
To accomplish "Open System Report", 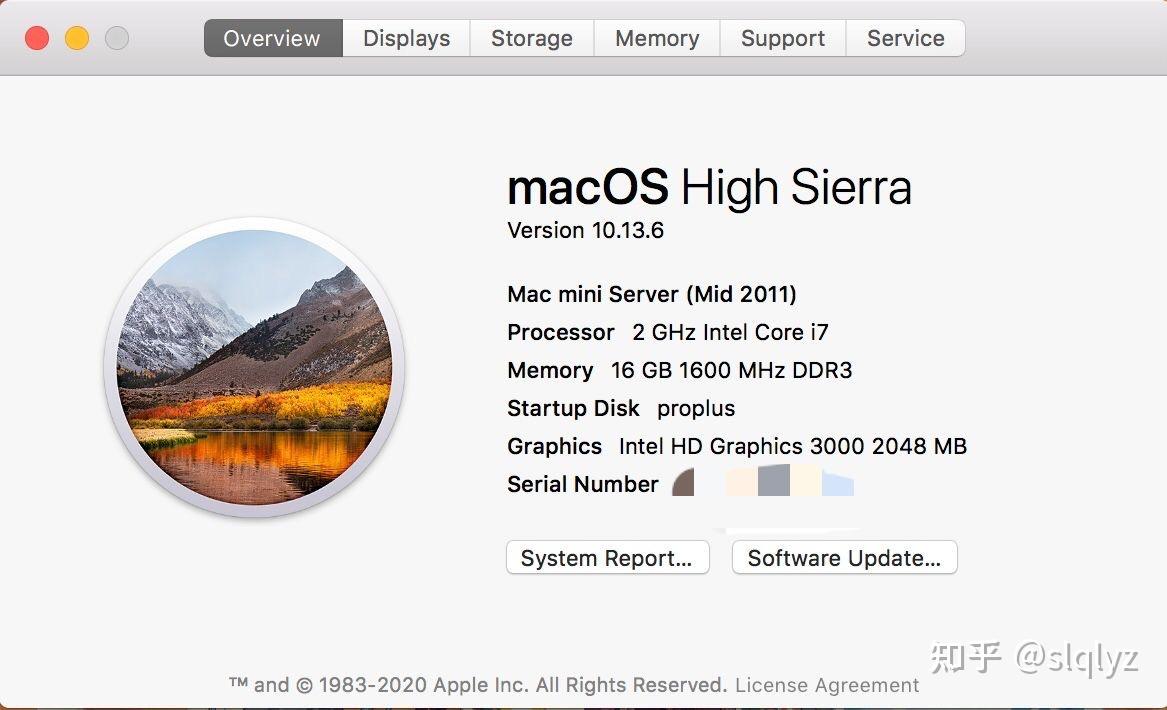I will [607, 557].
